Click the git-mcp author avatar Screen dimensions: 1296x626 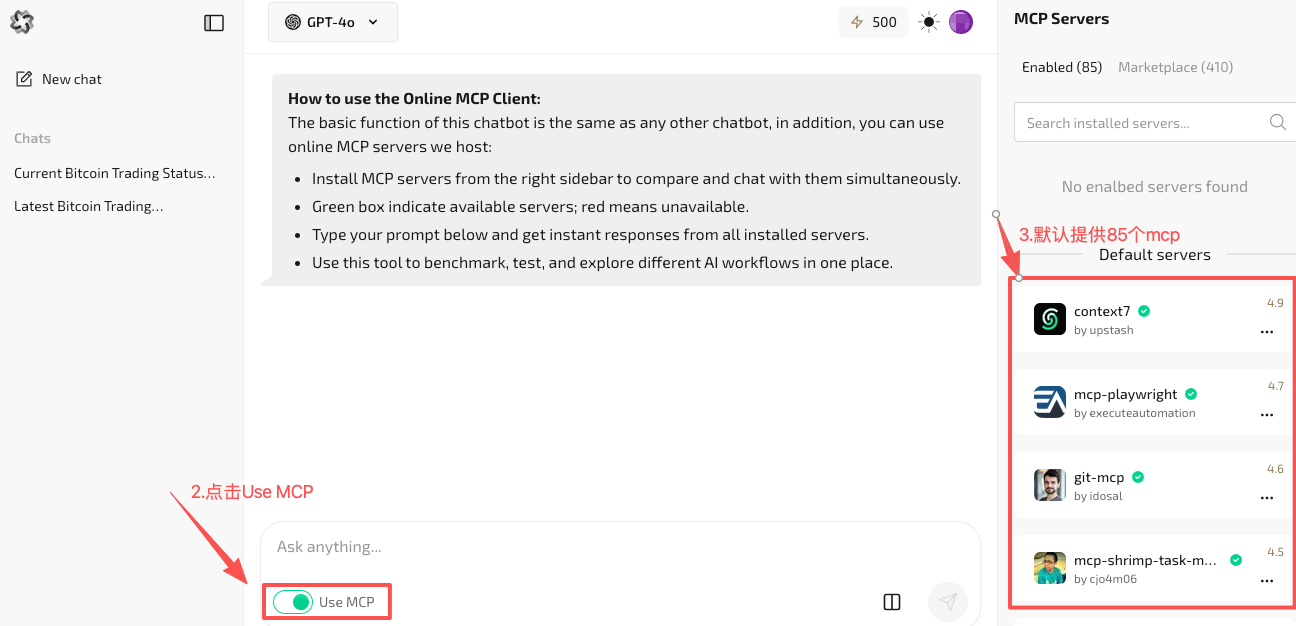[x=1050, y=485]
